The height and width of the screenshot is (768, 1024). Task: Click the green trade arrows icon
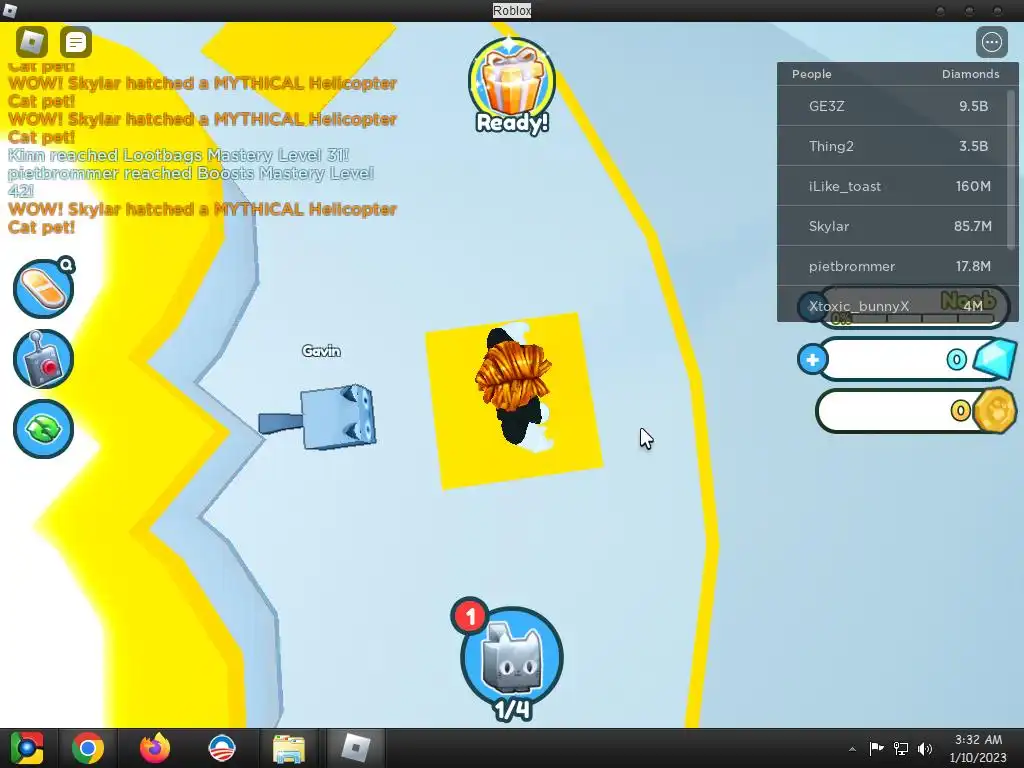(x=43, y=428)
